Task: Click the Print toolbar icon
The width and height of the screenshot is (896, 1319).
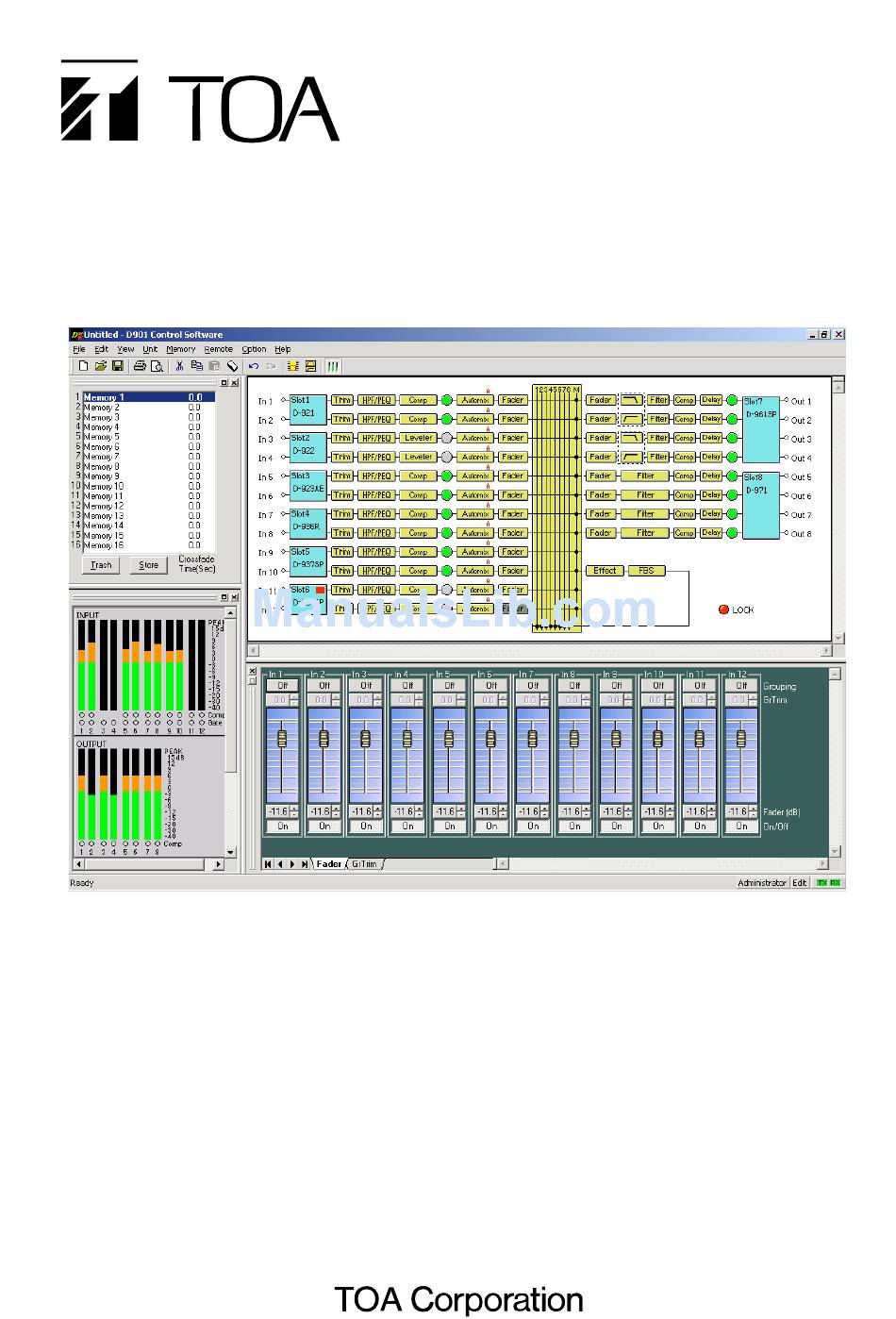Action: (x=140, y=366)
